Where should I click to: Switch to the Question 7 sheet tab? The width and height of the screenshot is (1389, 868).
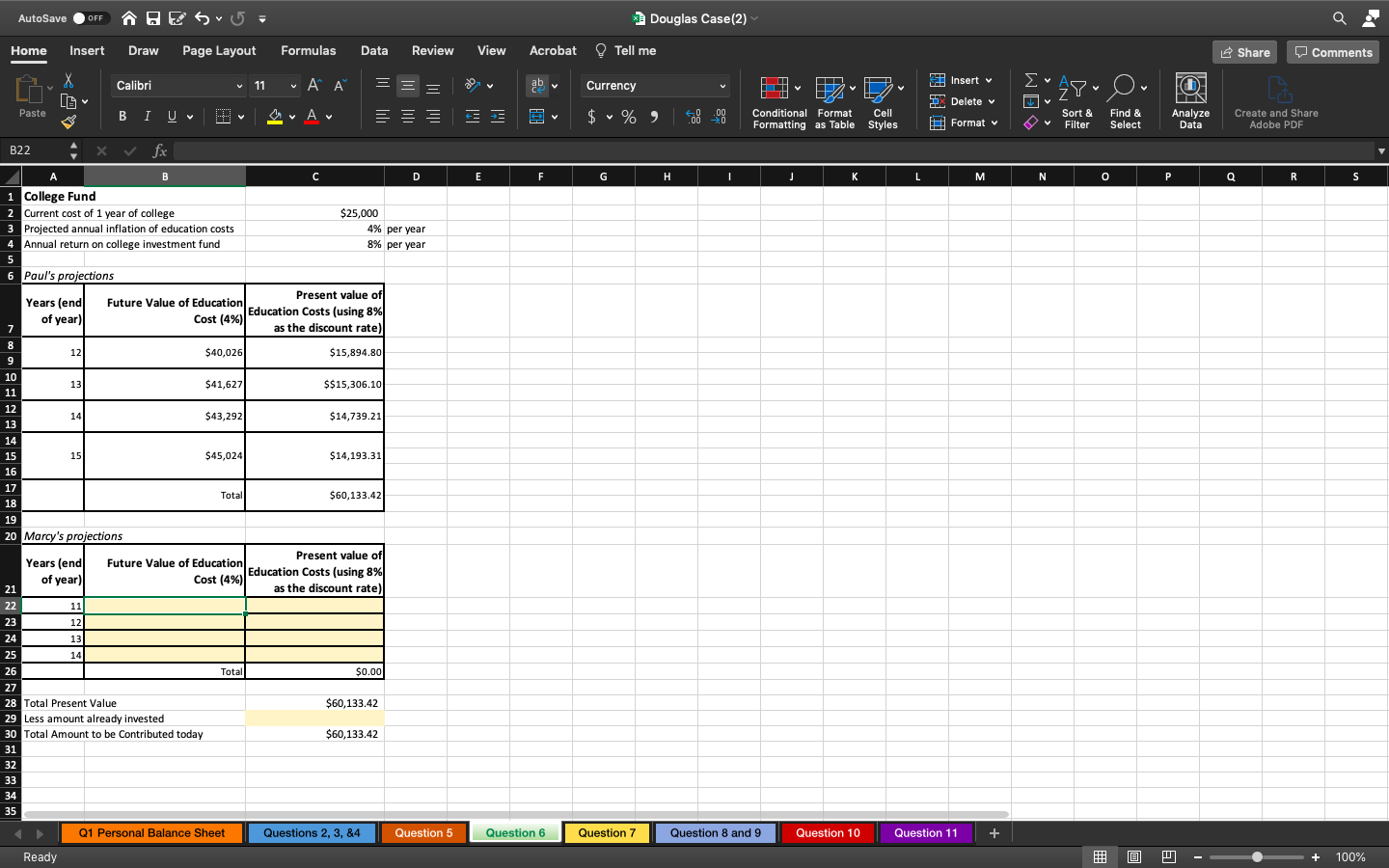(x=607, y=833)
